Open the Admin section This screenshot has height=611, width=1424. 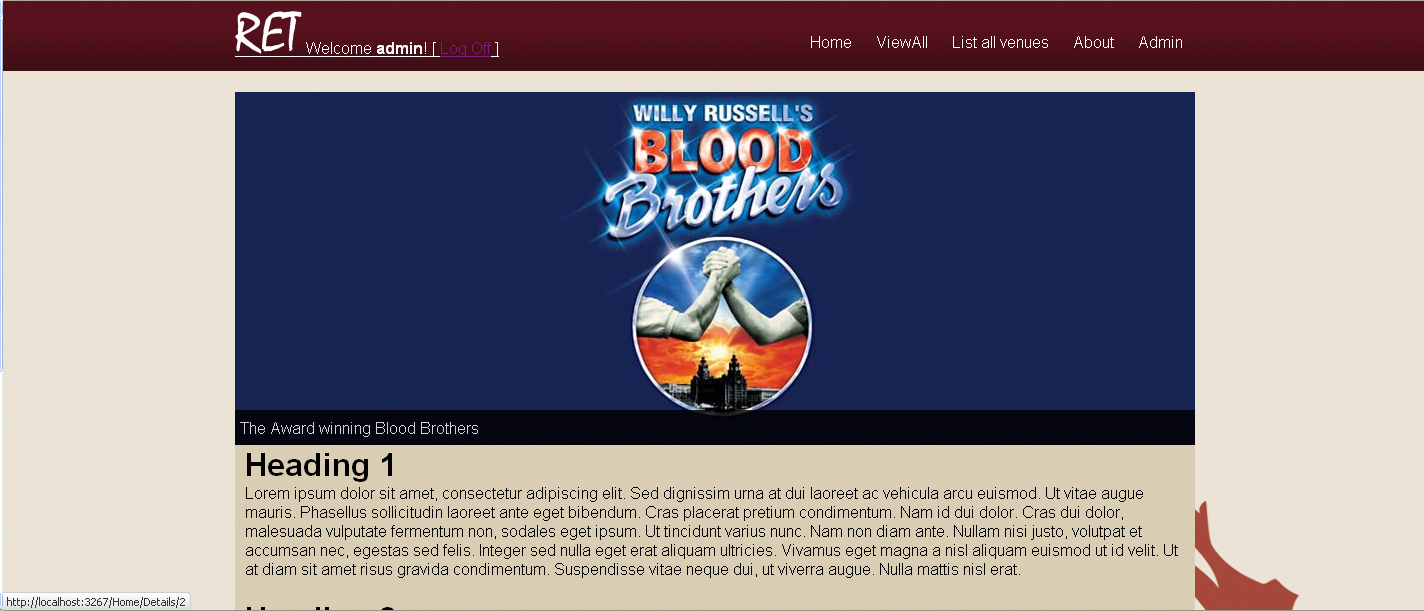(1160, 42)
